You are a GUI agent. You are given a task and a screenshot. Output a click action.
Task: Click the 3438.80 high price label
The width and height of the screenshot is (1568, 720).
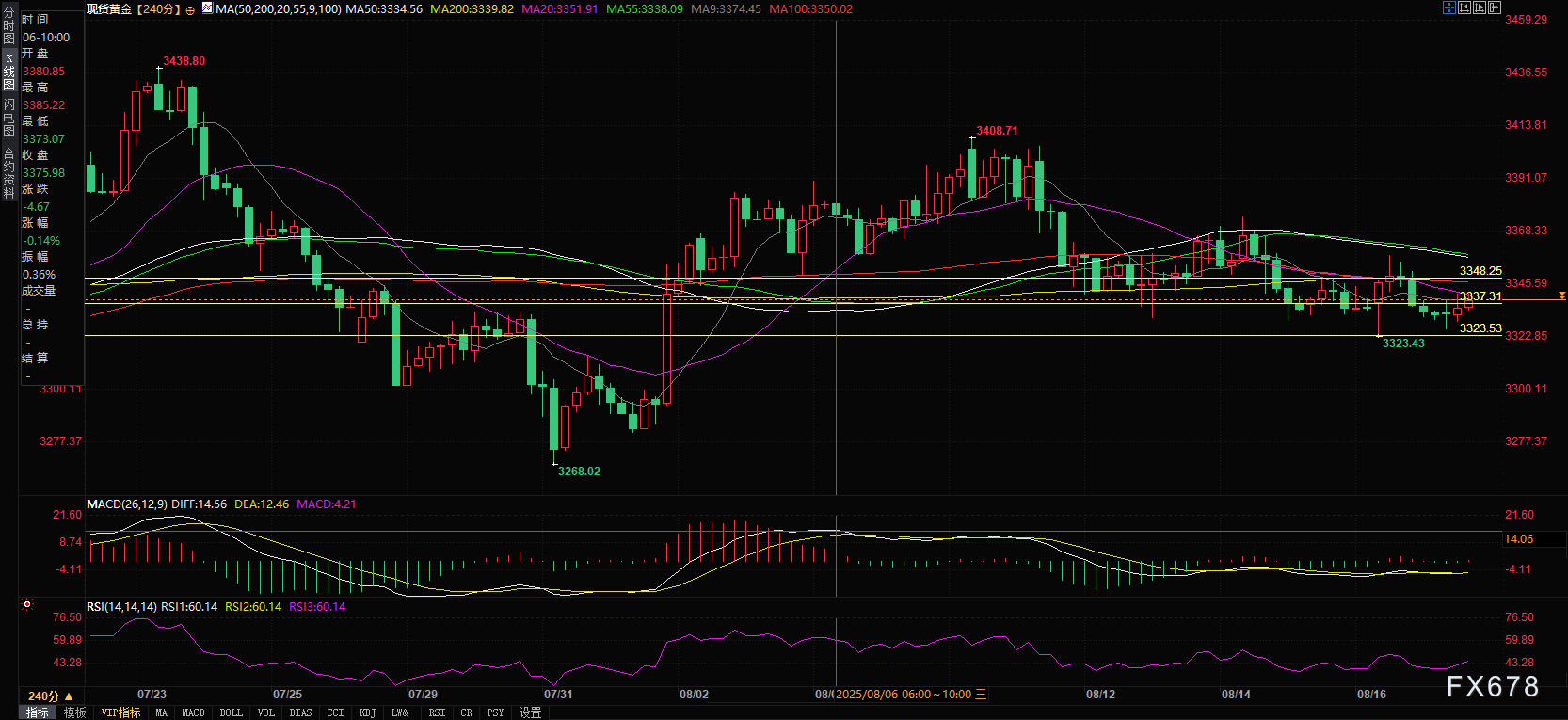(x=184, y=61)
